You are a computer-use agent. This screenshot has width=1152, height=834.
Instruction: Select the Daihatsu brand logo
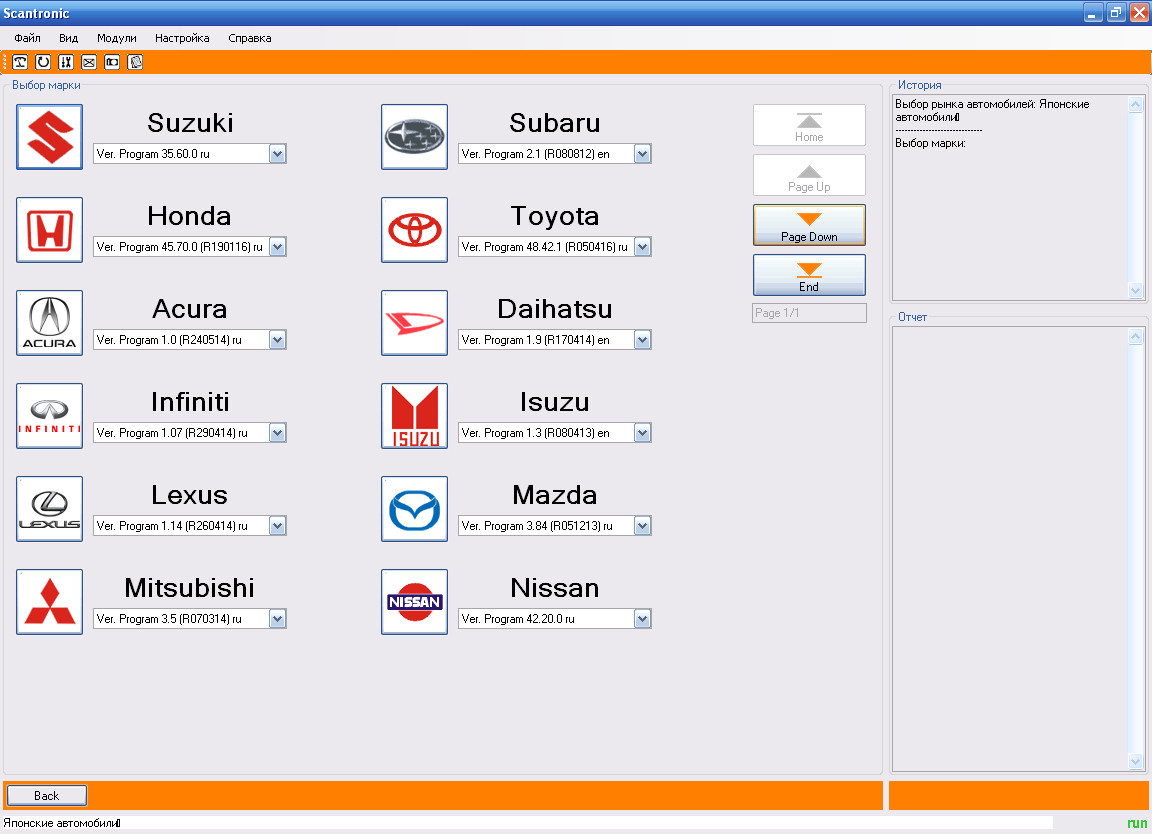[414, 323]
